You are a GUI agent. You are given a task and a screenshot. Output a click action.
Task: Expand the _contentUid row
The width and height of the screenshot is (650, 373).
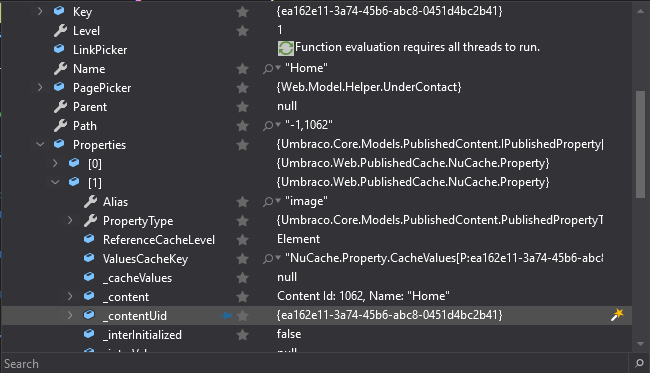point(70,315)
